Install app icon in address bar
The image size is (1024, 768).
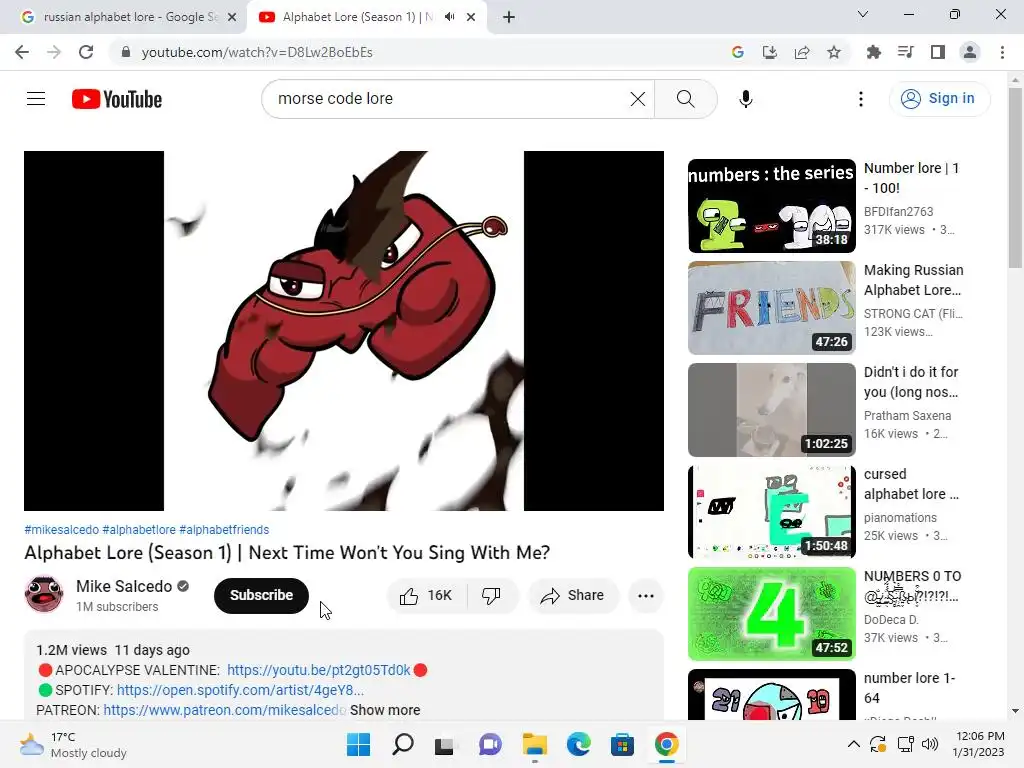(769, 52)
